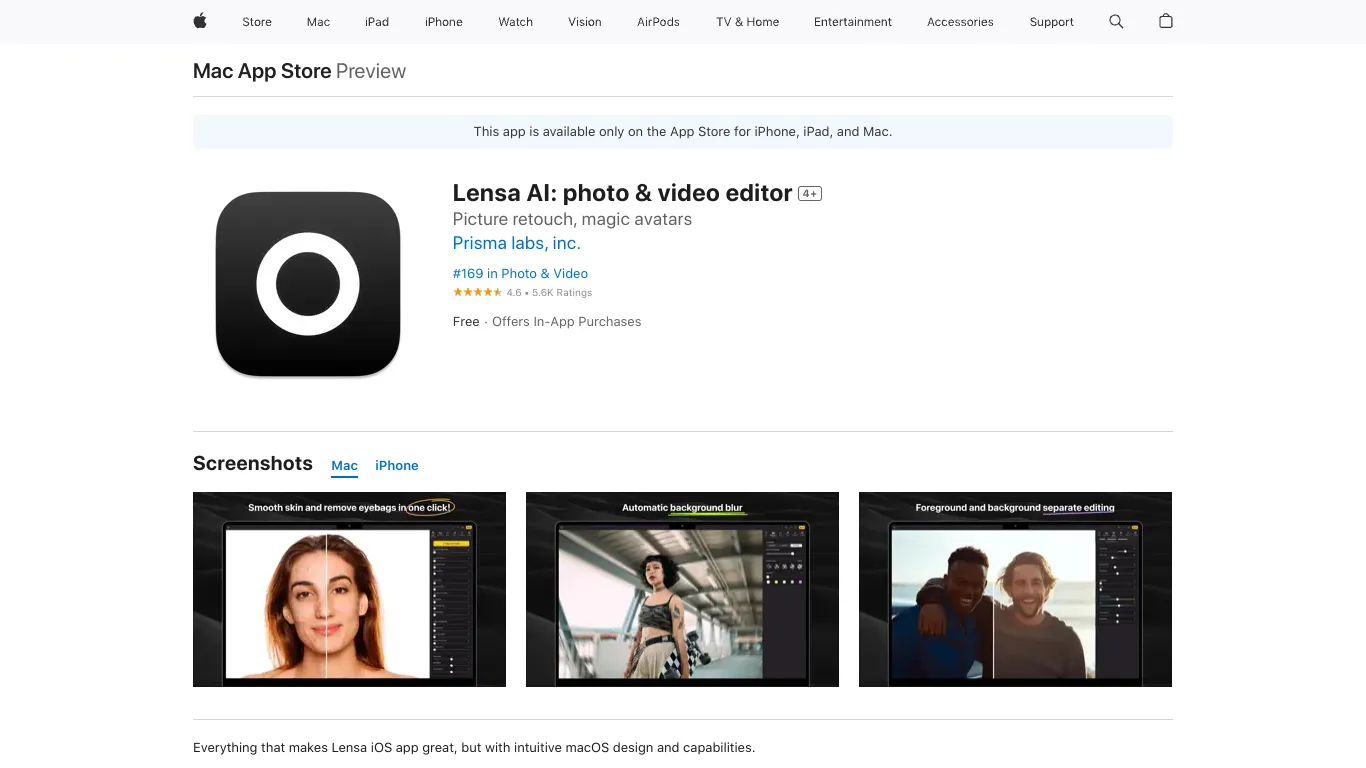The height and width of the screenshot is (768, 1366).
Task: Open the automatic background blur screenshot
Action: 682,589
